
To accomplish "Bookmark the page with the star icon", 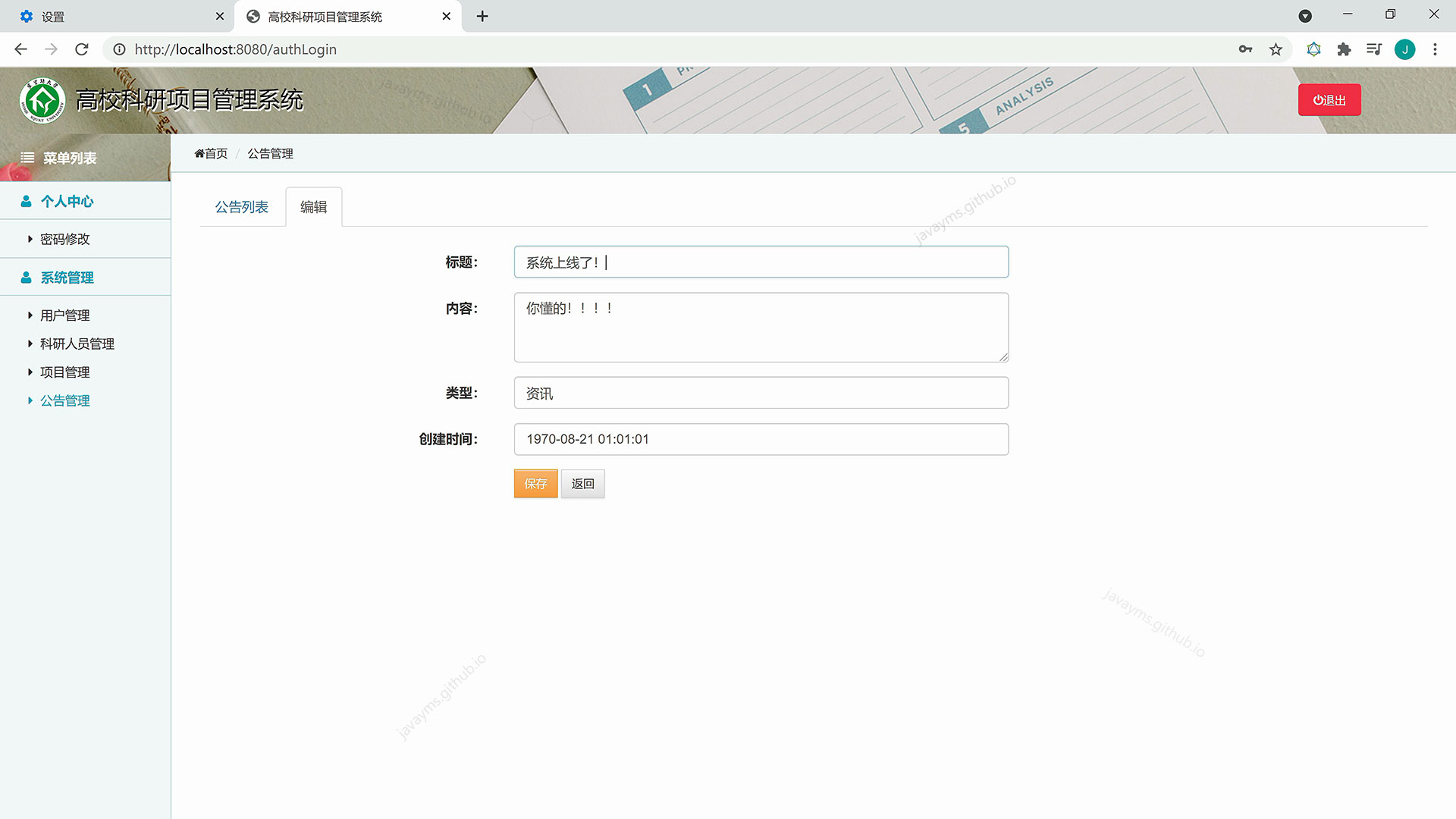I will (x=1276, y=49).
